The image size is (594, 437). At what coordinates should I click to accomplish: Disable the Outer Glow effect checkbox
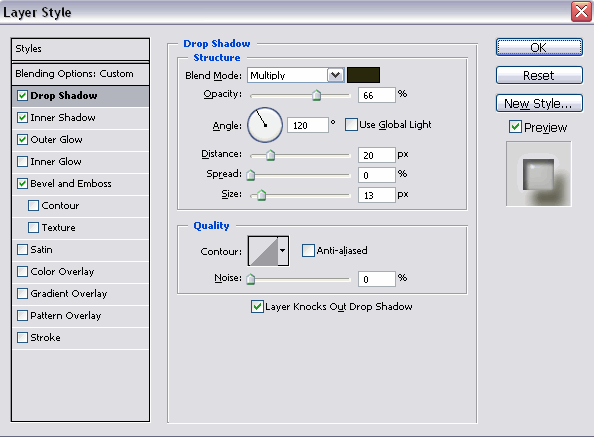tap(22, 139)
